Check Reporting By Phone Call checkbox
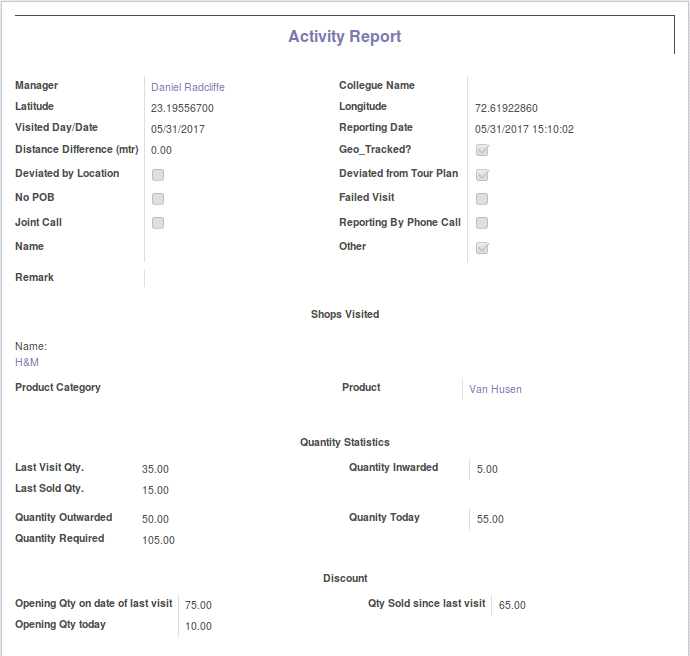Screen dimensions: 690x656 (482, 223)
